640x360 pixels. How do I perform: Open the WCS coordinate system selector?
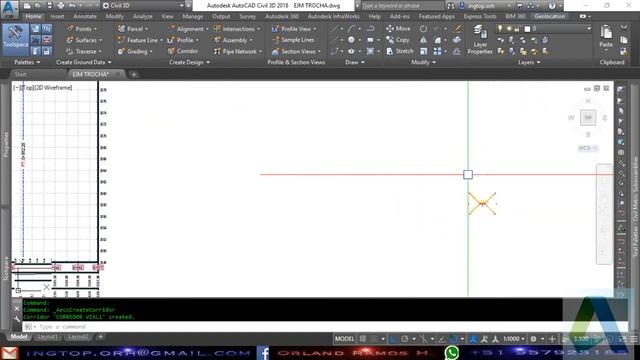[x=588, y=148]
